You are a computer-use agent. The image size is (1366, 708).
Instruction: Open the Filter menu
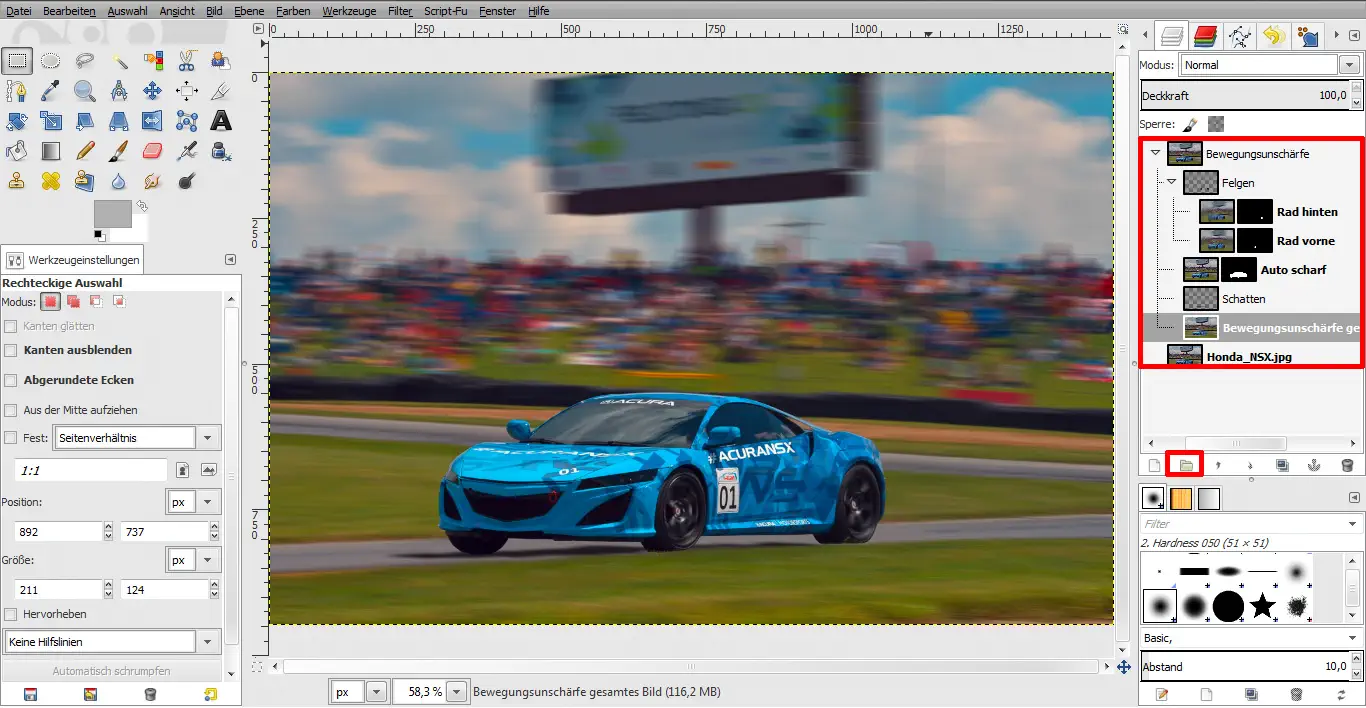(400, 11)
